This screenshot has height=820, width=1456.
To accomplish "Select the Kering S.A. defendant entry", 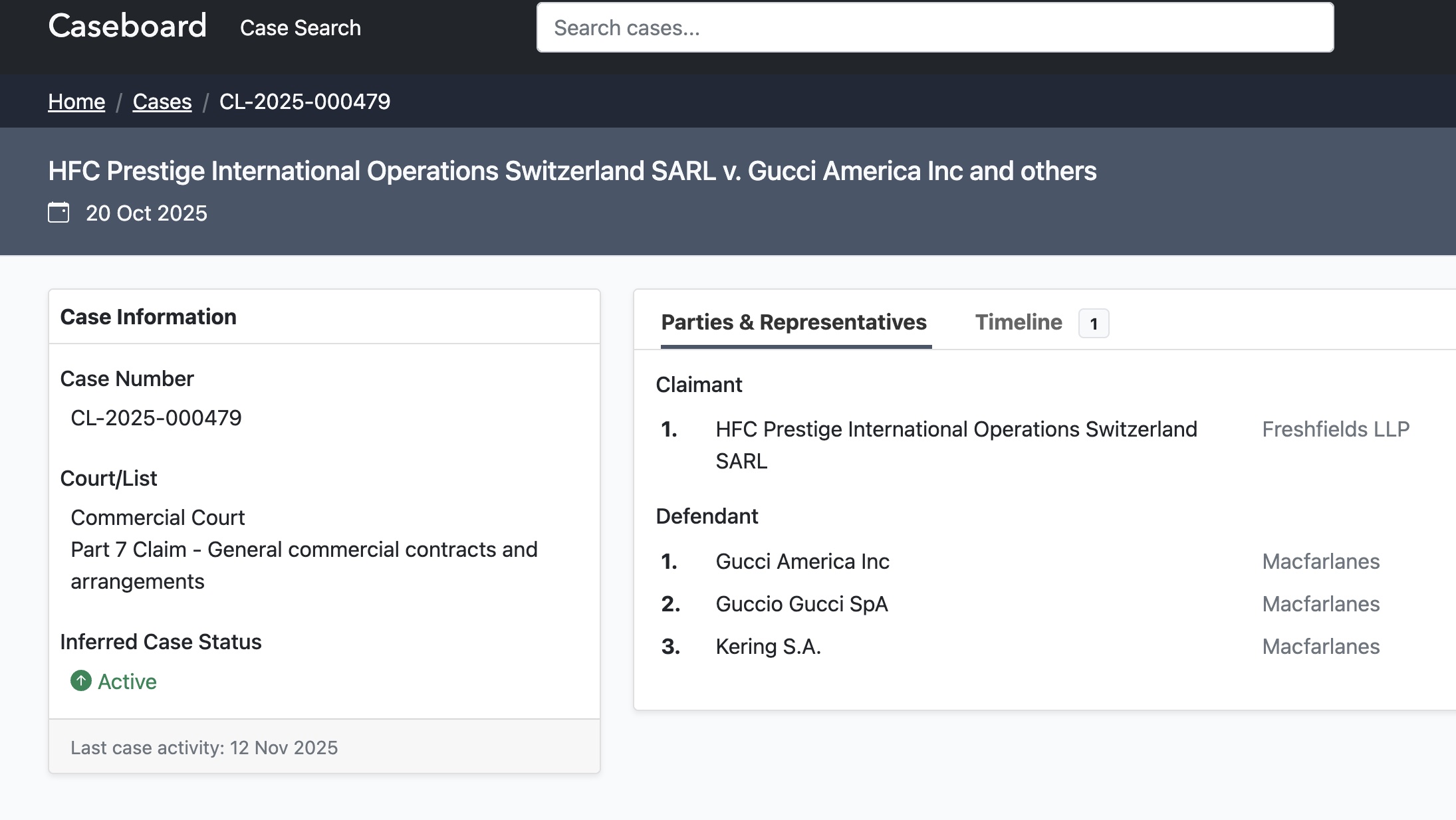I will tap(768, 647).
